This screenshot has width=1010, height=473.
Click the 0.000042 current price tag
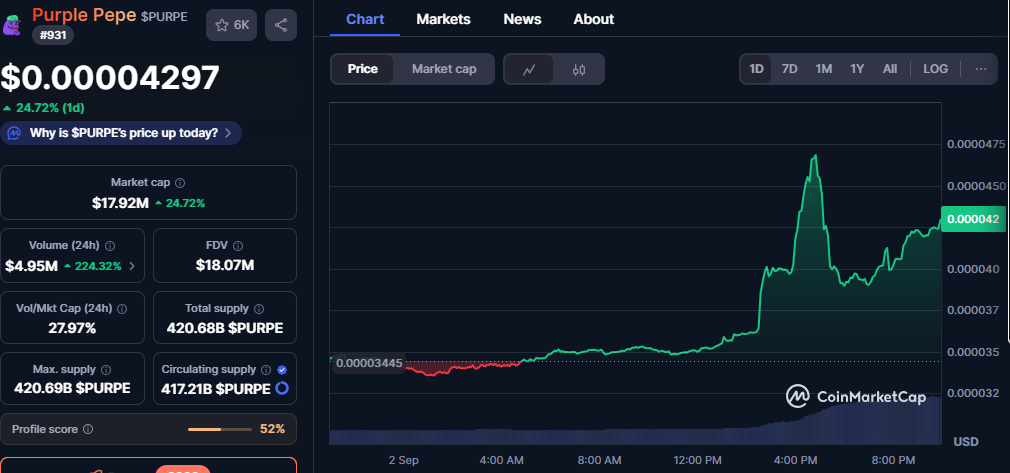pyautogui.click(x=973, y=219)
